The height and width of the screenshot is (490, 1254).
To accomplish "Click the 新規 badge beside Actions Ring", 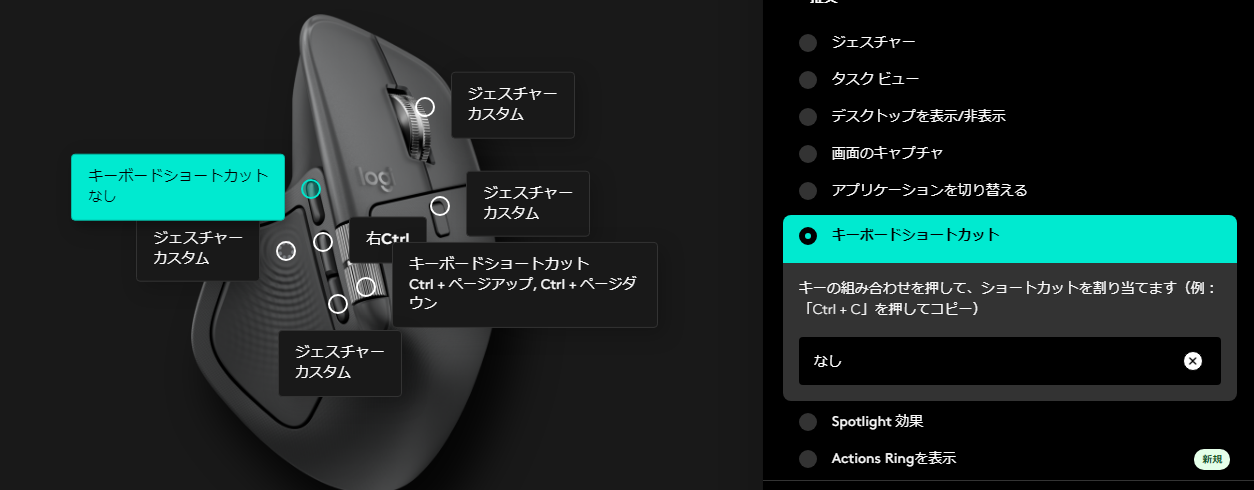I will click(x=1211, y=459).
